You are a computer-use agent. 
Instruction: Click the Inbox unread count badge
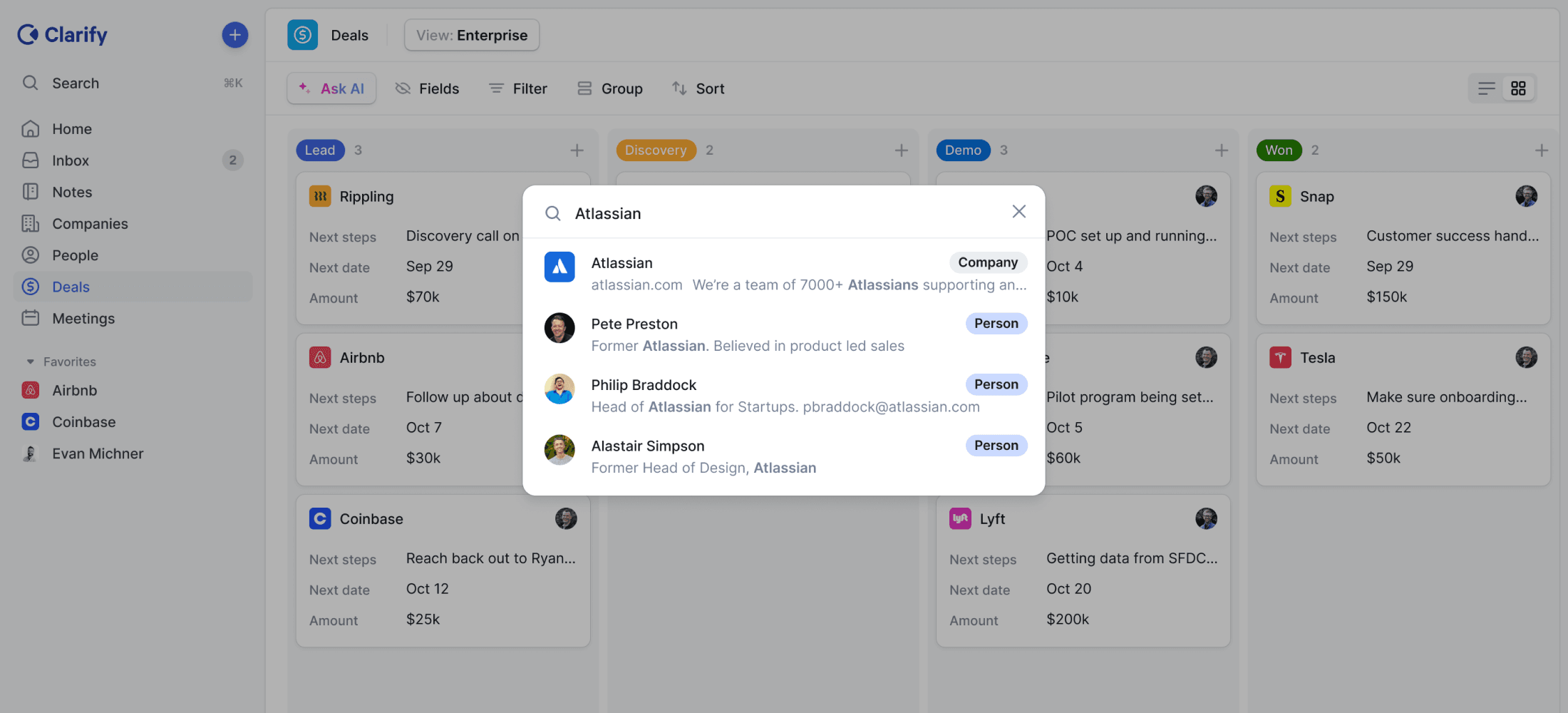(x=233, y=160)
